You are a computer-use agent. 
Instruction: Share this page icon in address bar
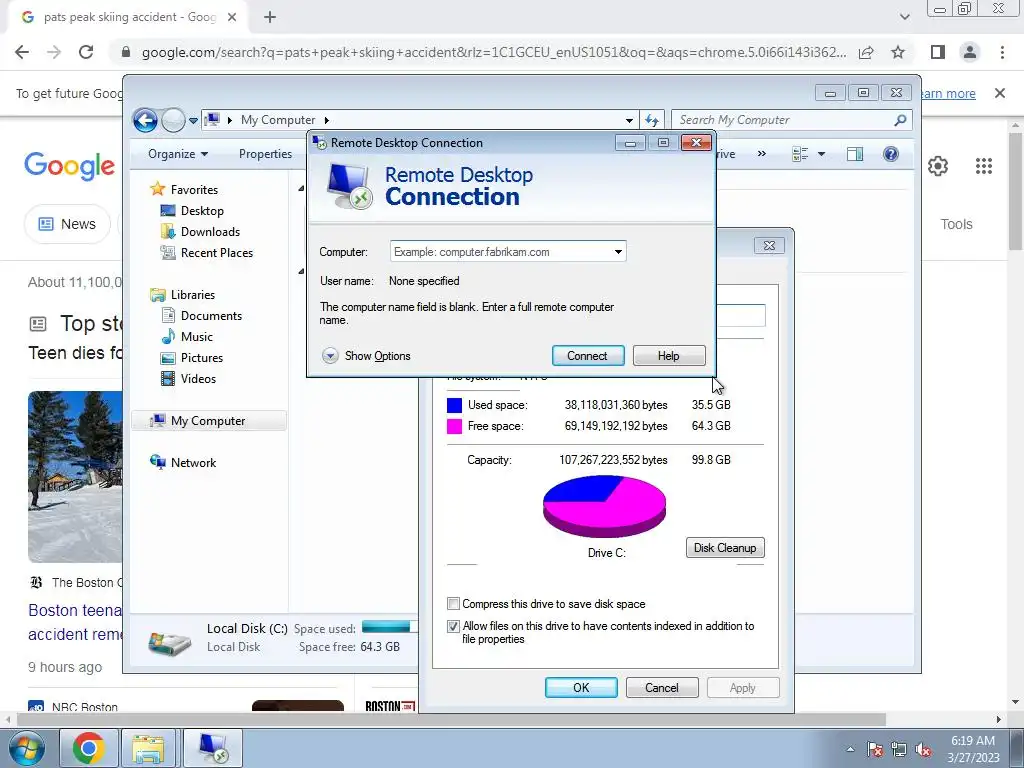click(x=866, y=52)
